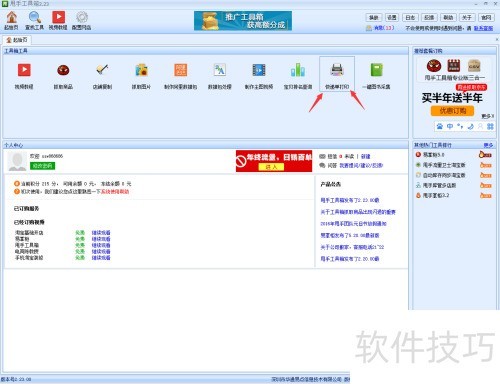Click the 设置 button at top right
The height and width of the screenshot is (384, 500).
(392, 17)
